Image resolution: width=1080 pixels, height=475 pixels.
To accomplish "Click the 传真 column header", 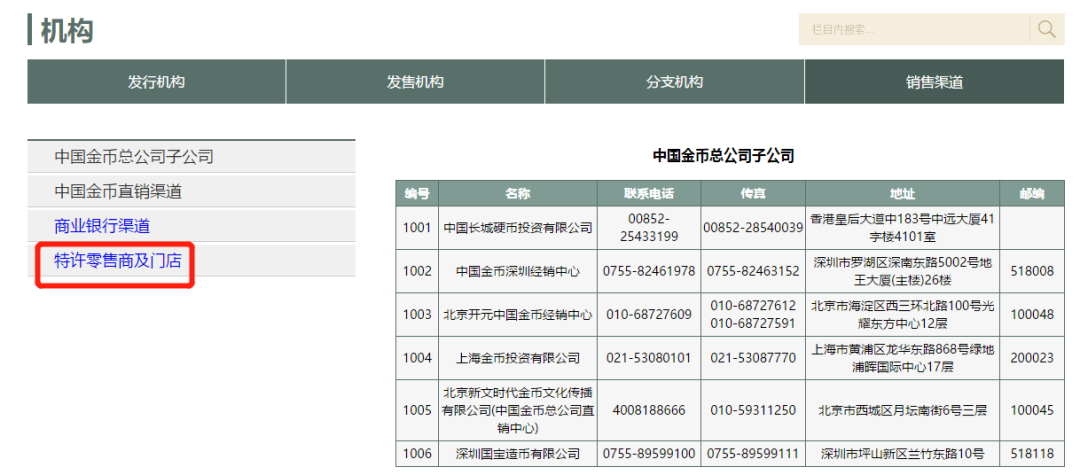I will 753,193.
